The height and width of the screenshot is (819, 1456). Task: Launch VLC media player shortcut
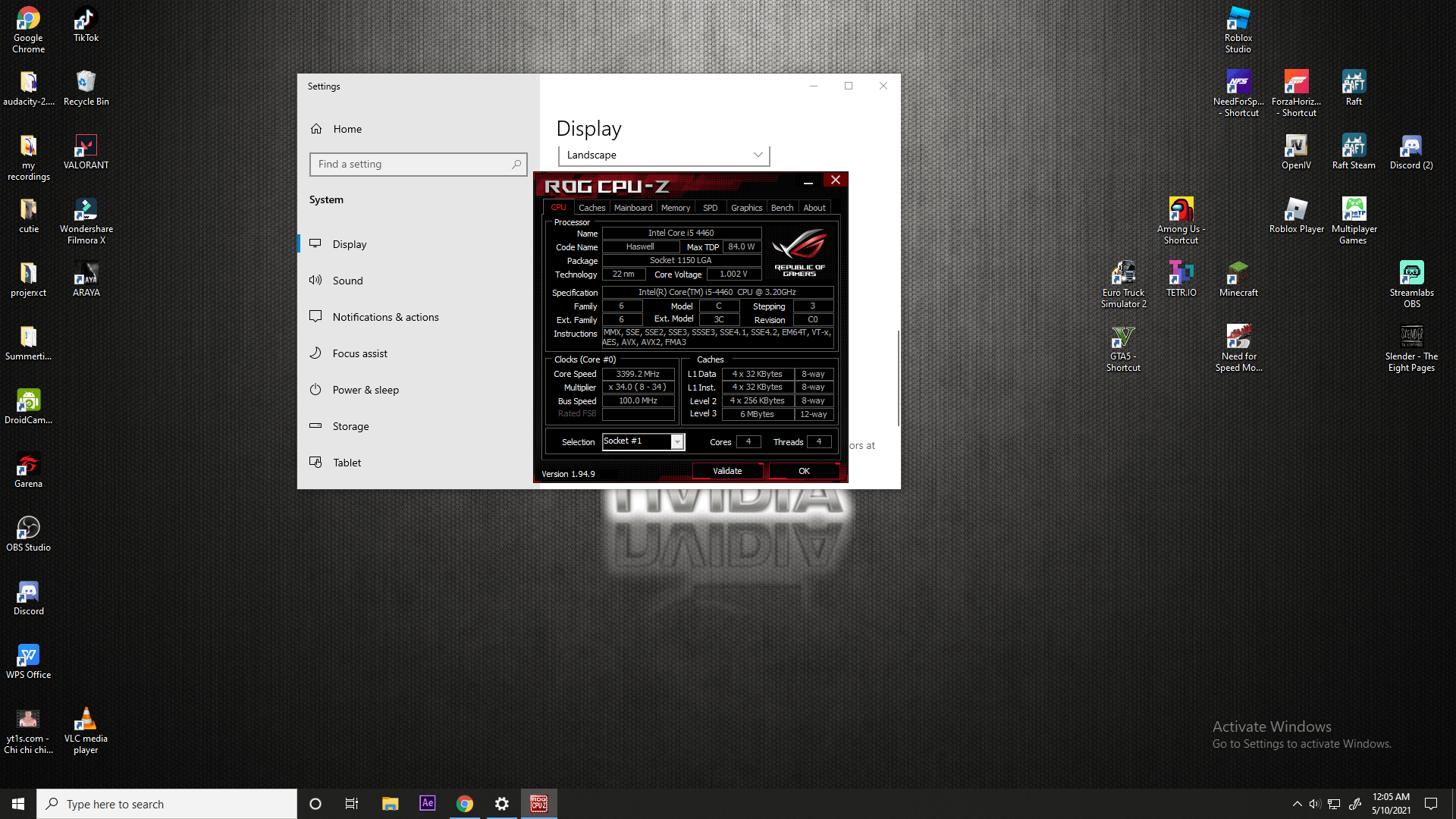(x=86, y=731)
